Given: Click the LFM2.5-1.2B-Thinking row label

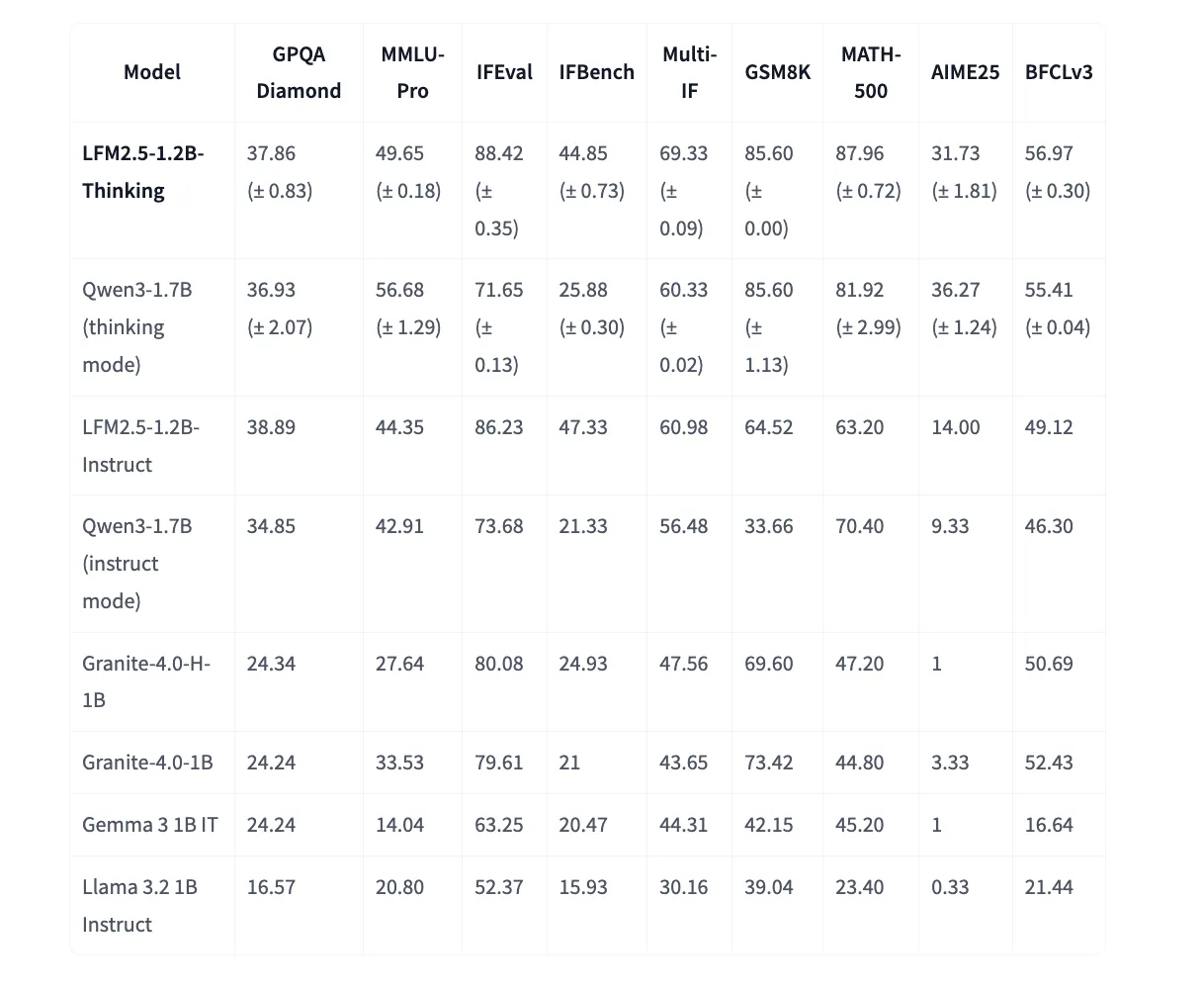Looking at the screenshot, I should [x=142, y=172].
